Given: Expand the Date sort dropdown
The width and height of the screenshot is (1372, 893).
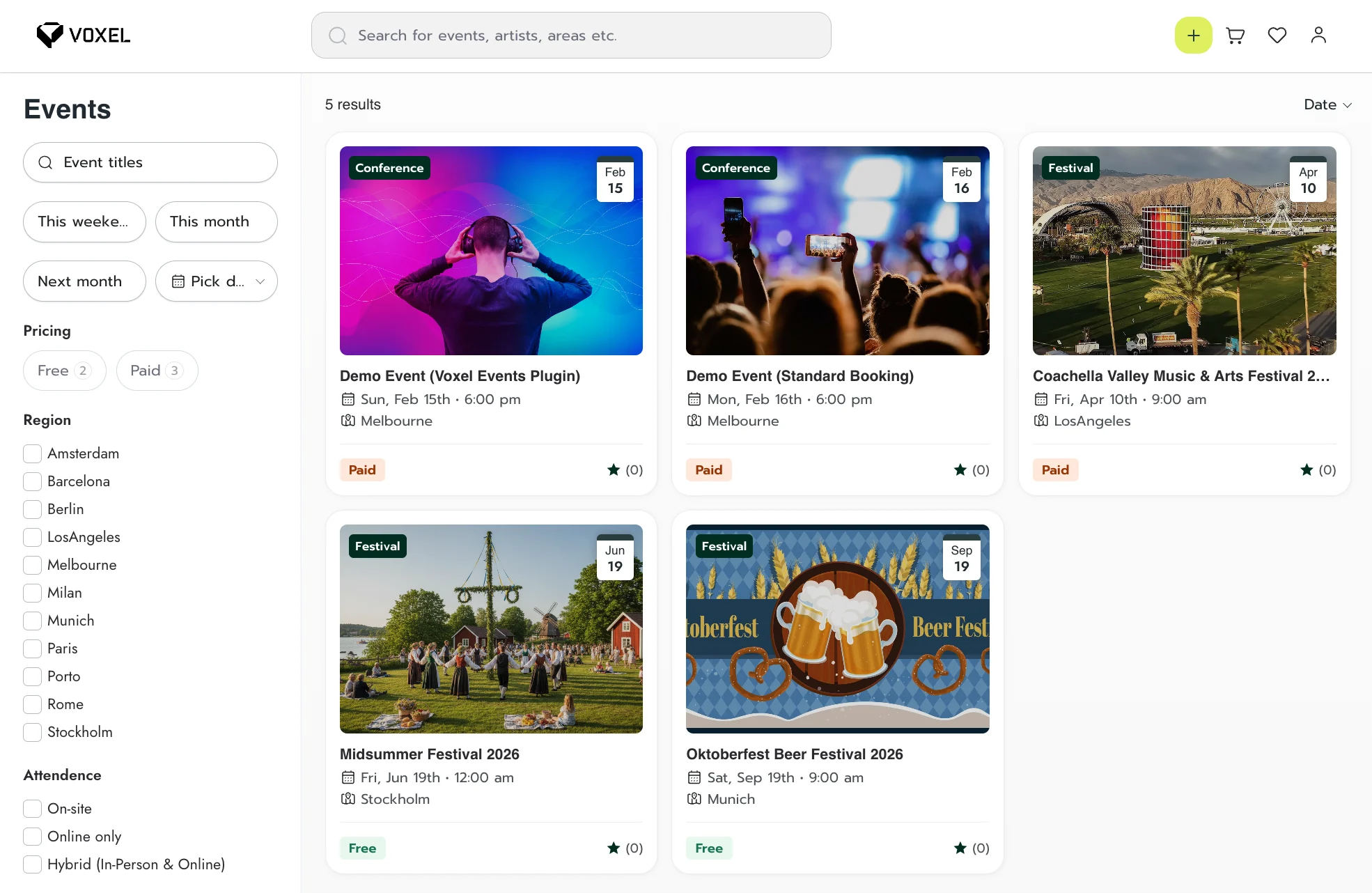Looking at the screenshot, I should pos(1327,104).
